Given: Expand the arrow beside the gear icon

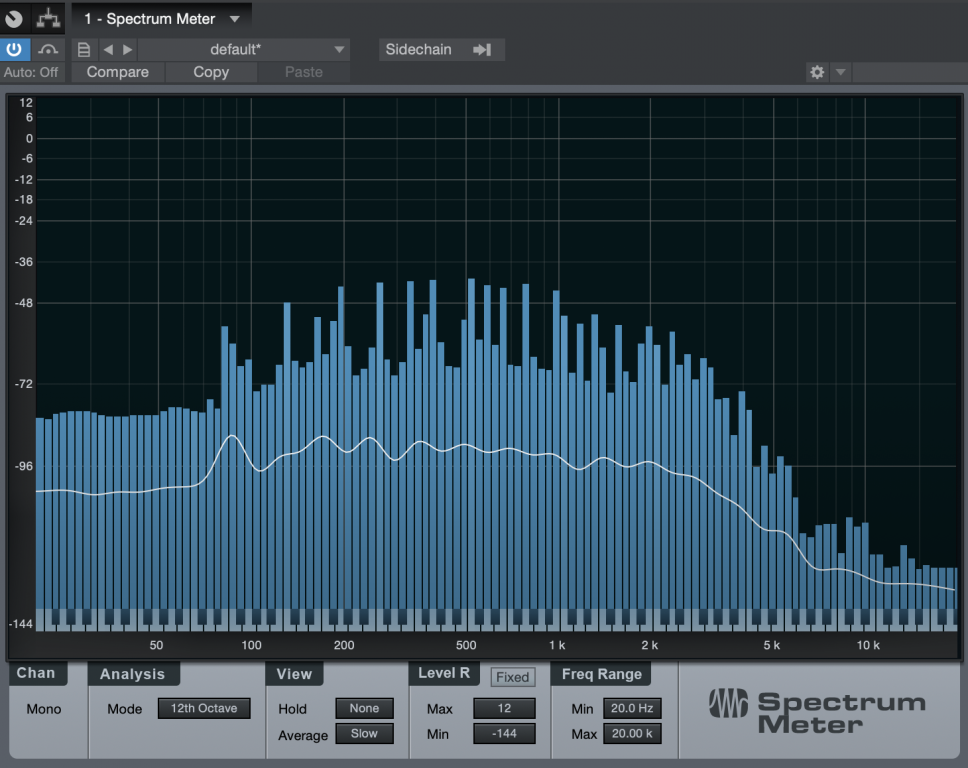Looking at the screenshot, I should [x=840, y=72].
